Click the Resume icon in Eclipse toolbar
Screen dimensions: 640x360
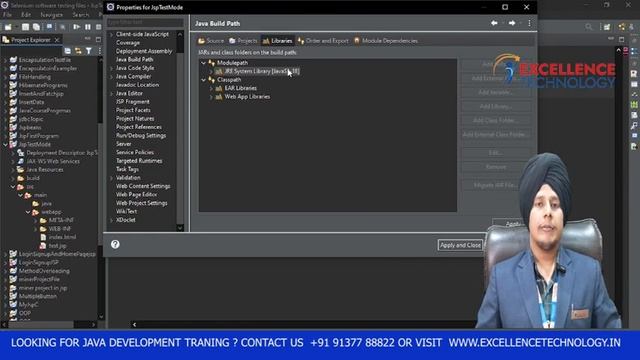coord(76,27)
